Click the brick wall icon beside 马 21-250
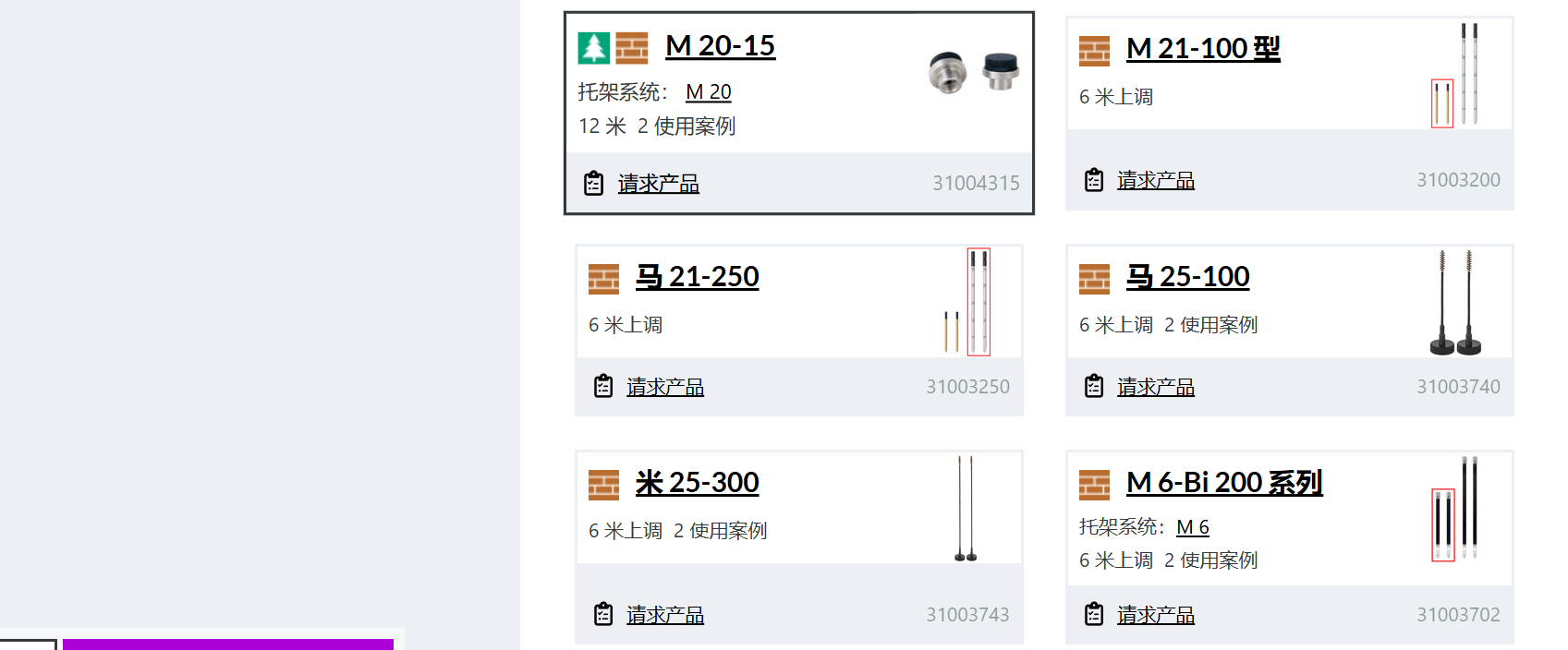Screen dimensions: 1568x650 coord(603,279)
